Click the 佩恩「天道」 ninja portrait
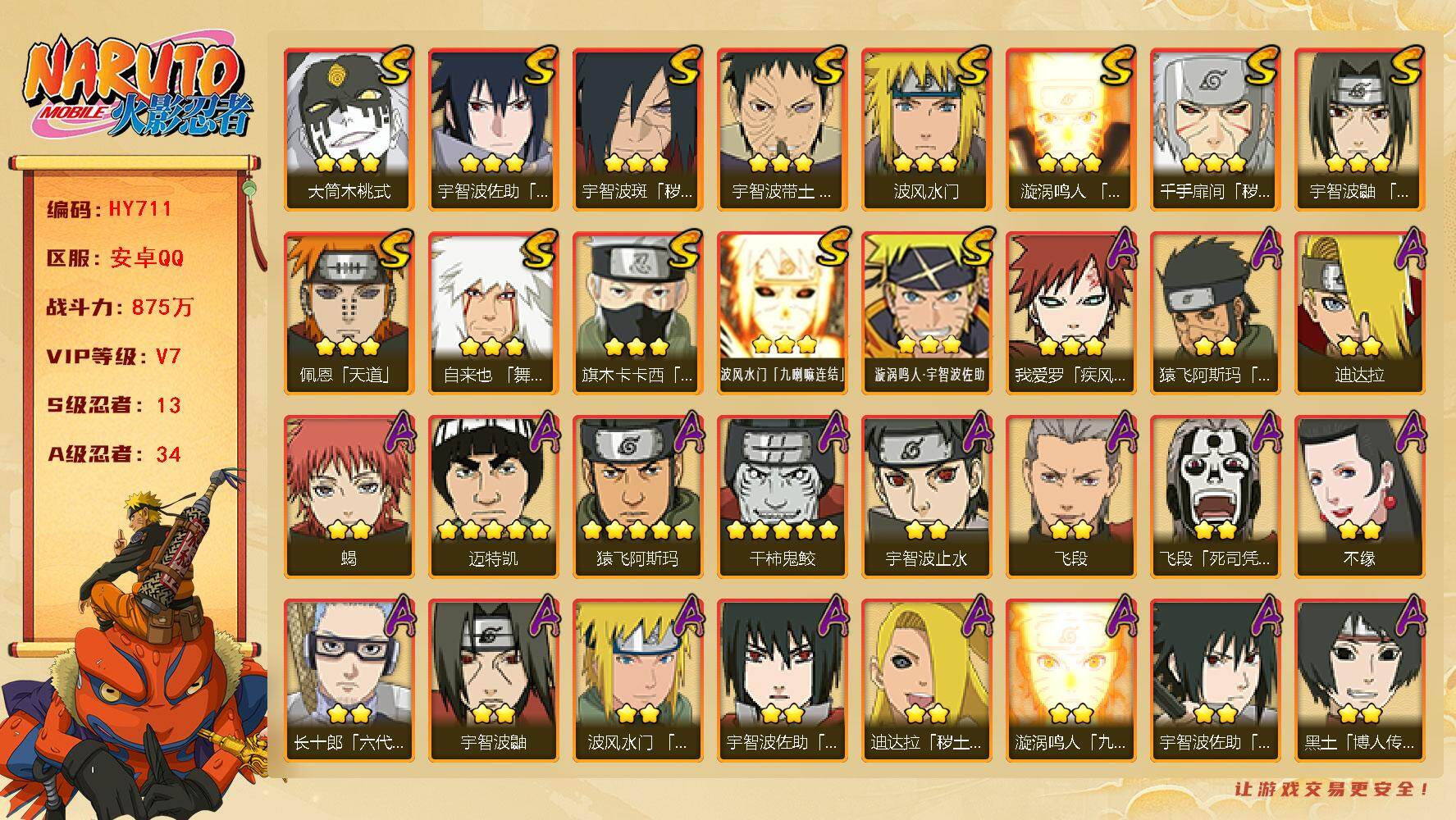 click(349, 313)
